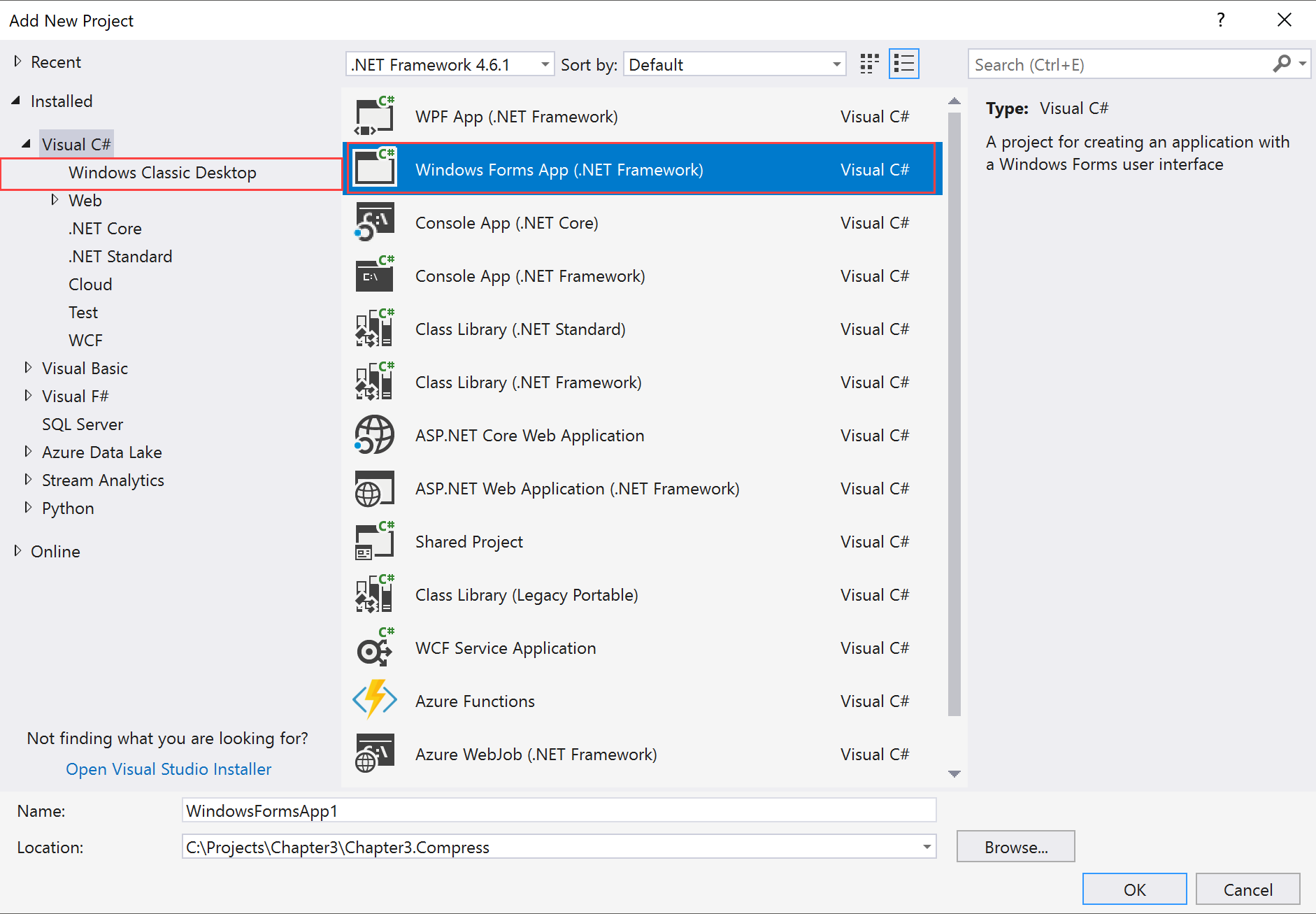
Task: Click the Console App (.NET Core) icon
Action: (375, 222)
